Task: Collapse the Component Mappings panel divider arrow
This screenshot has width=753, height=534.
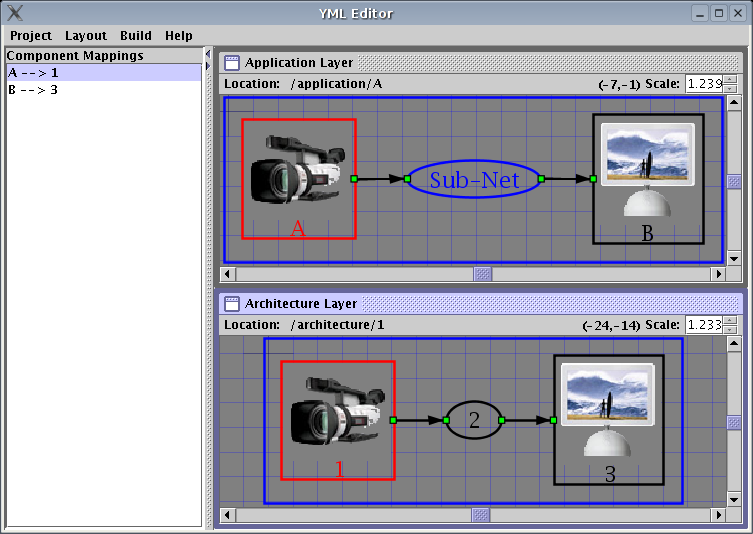Action: (208, 52)
